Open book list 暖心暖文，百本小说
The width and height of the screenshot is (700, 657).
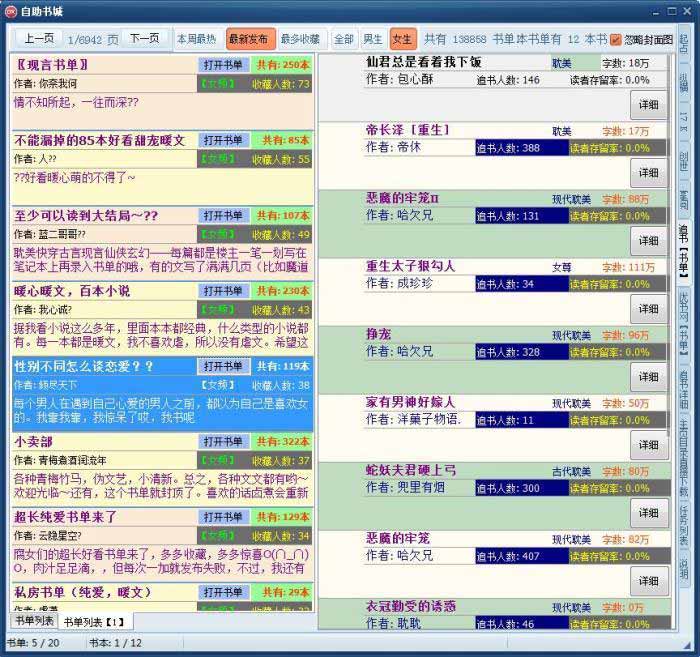(222, 291)
